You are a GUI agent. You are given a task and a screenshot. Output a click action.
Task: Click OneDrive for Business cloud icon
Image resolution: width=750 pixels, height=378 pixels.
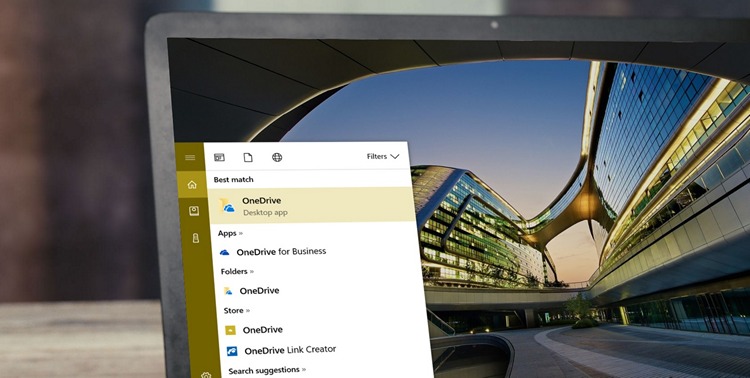[224, 253]
